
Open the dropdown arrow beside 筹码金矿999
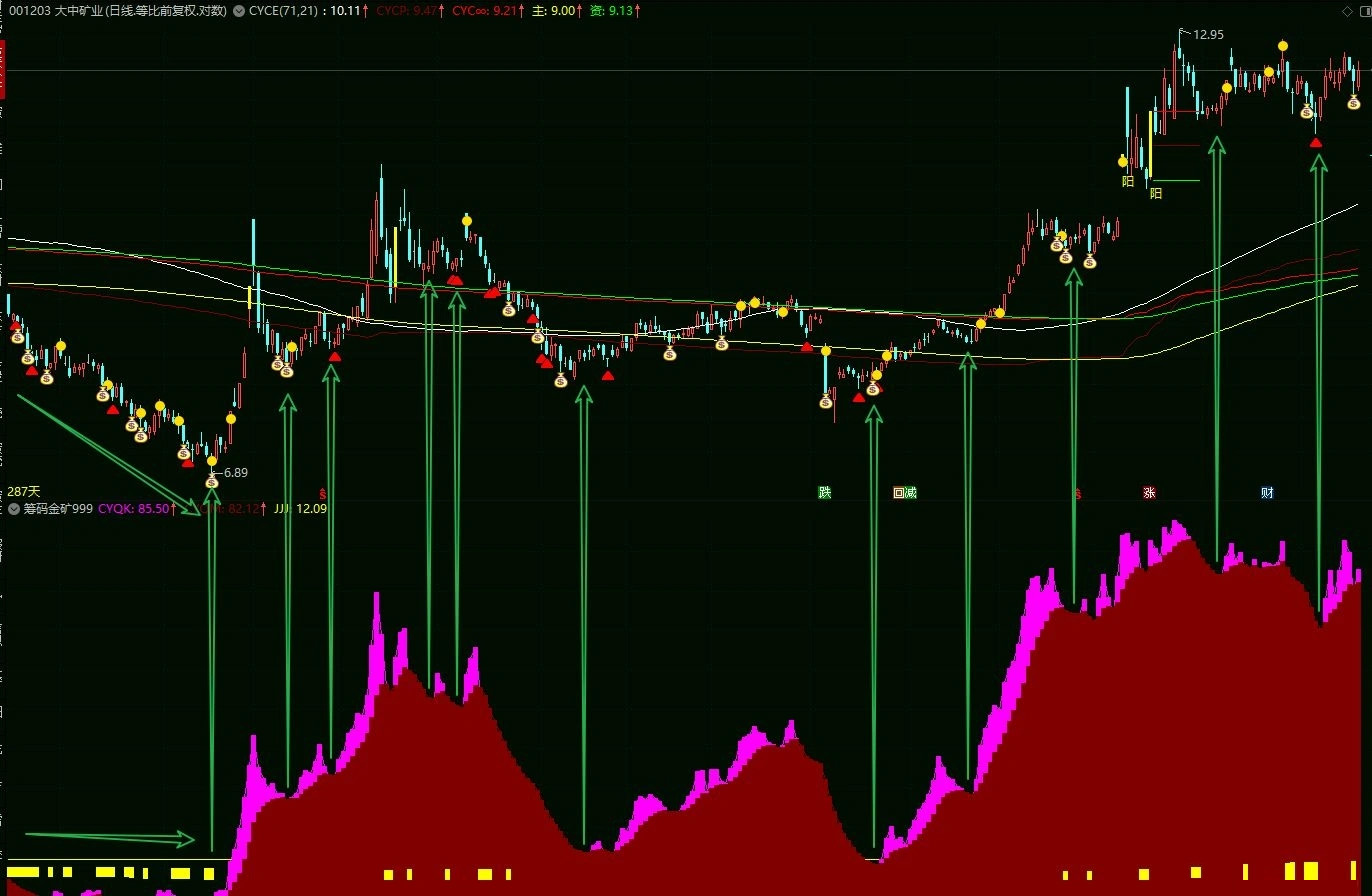[14, 509]
